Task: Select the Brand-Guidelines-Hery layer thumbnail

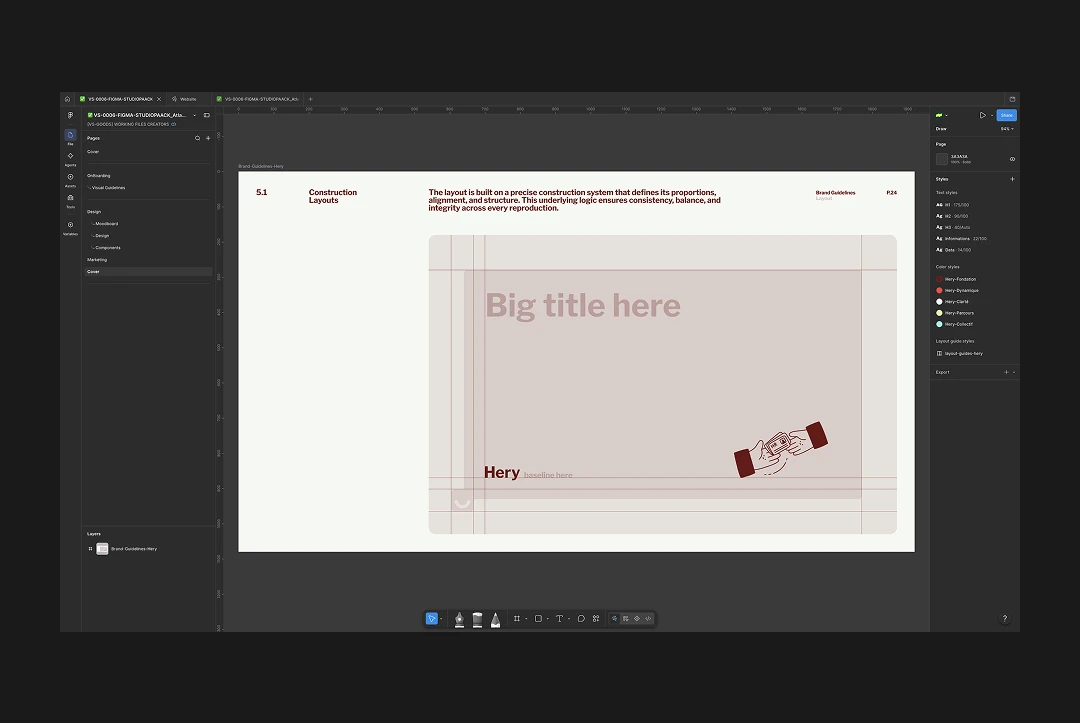Action: [x=102, y=549]
